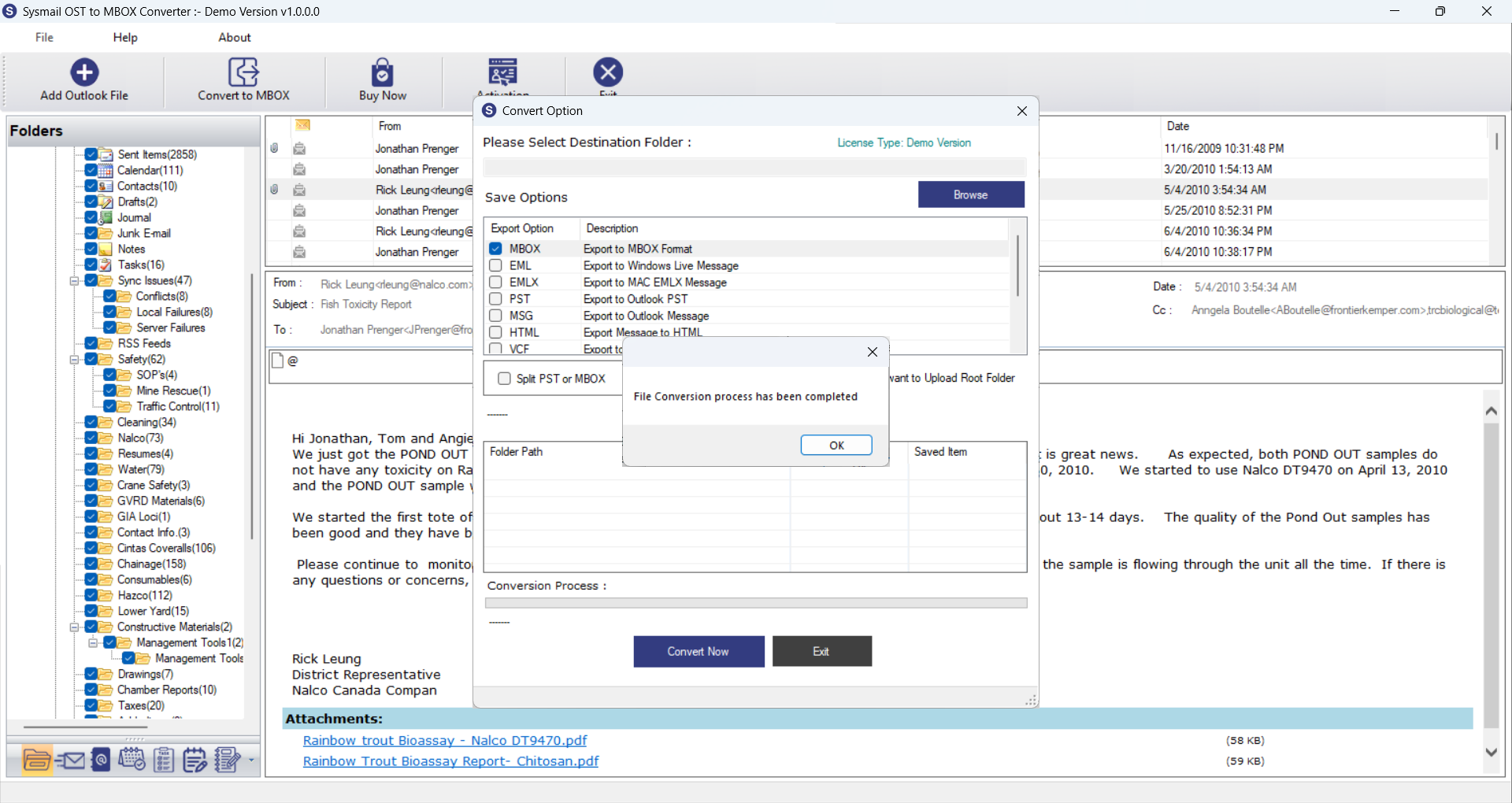The height and width of the screenshot is (803, 1512).
Task: Enable the Split PST or MBOX checkbox
Action: tap(504, 379)
